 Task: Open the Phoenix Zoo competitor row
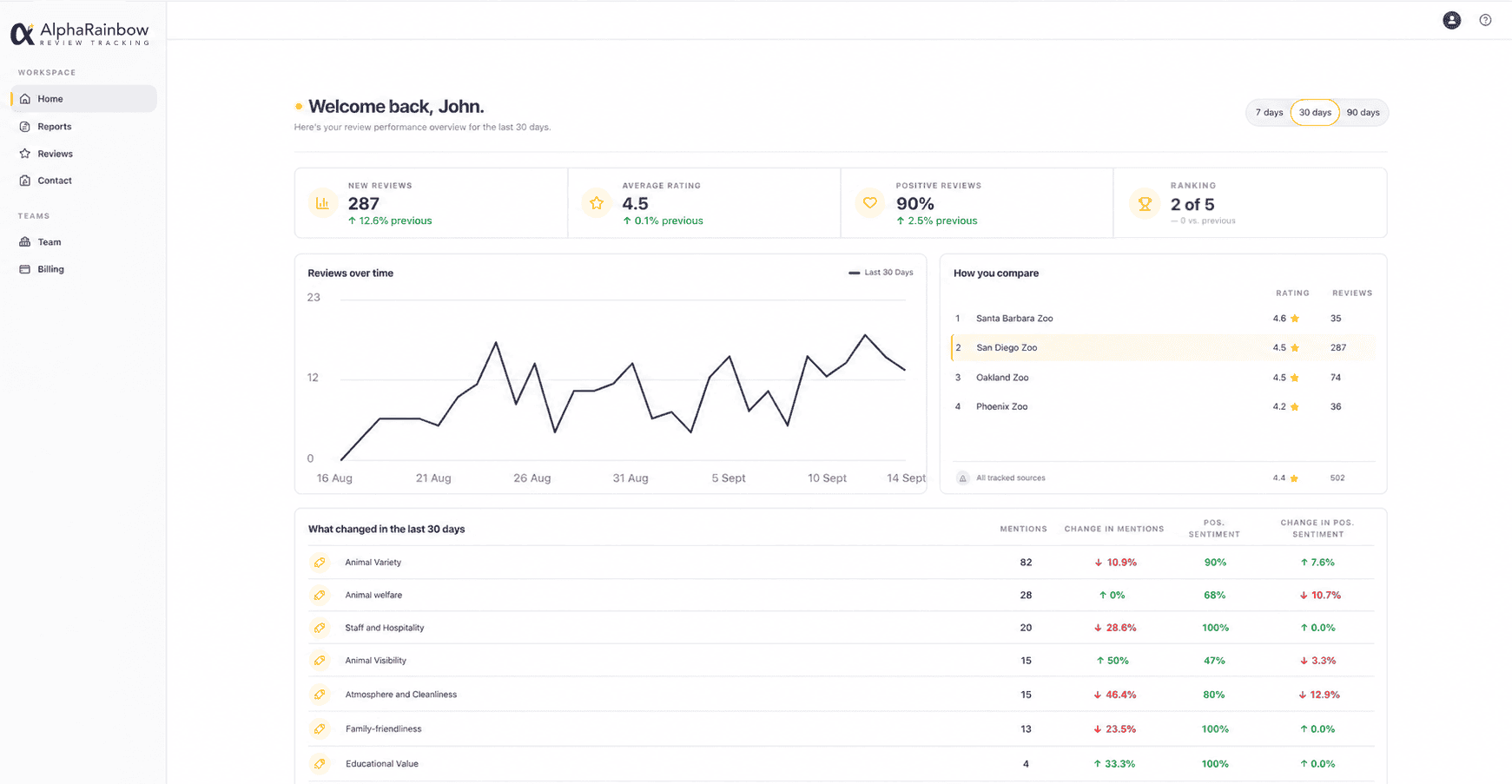(1164, 407)
